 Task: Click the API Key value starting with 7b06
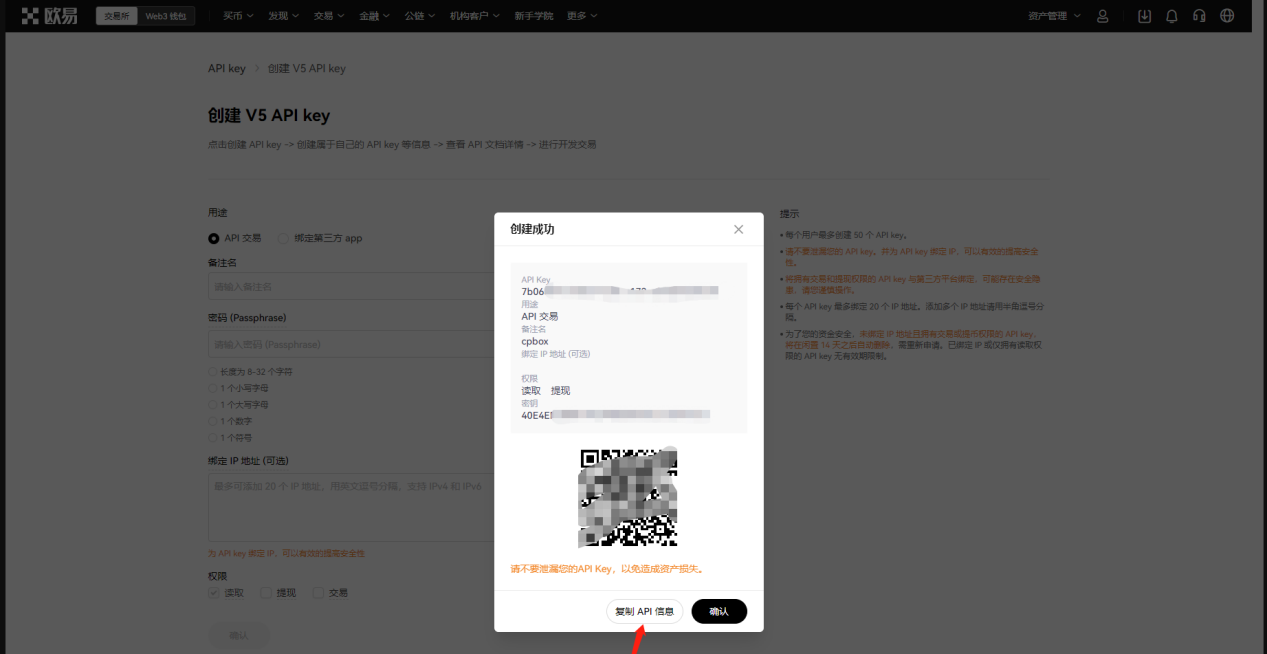(620, 291)
